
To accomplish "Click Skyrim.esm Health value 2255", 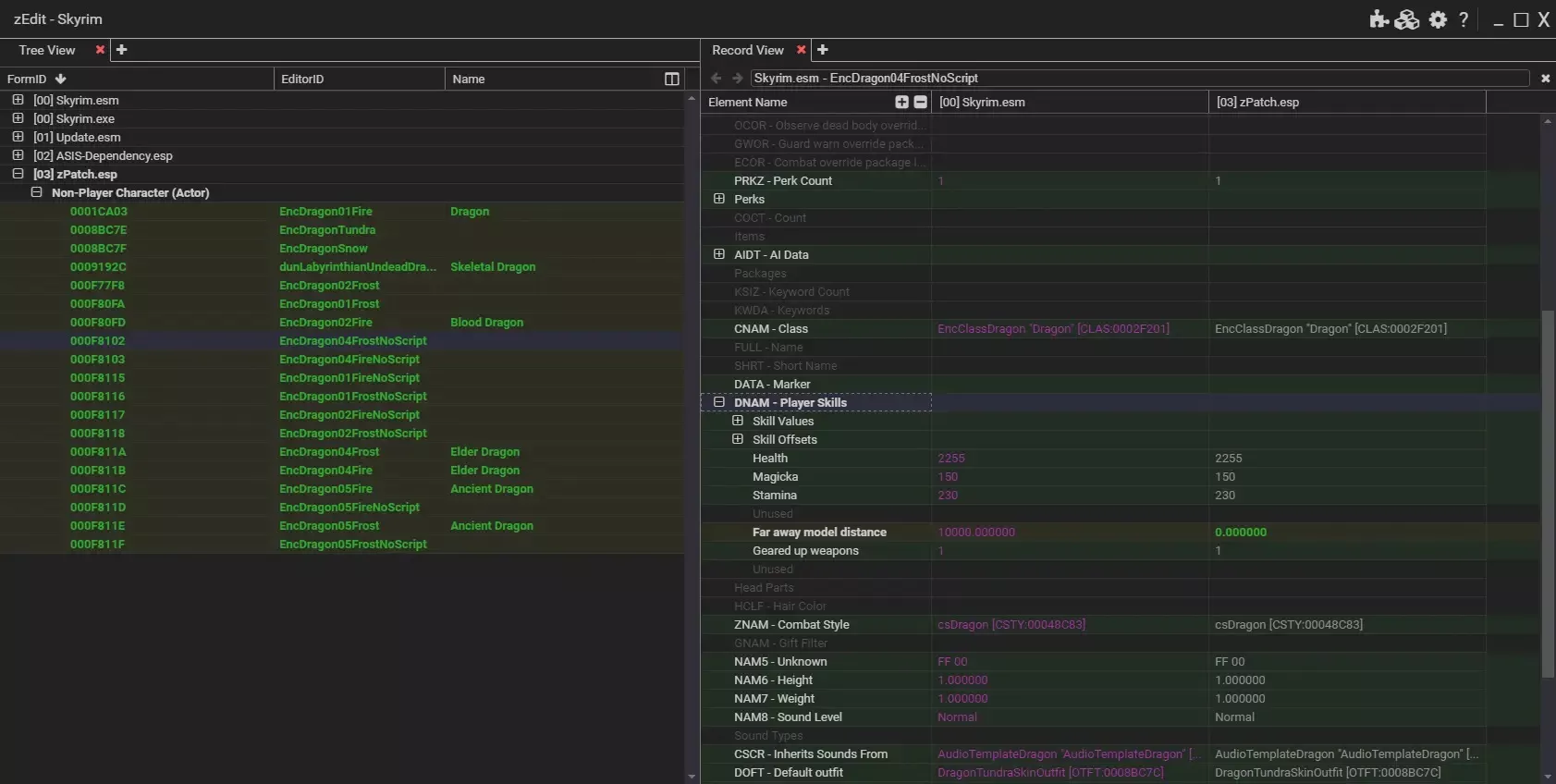I will click(951, 458).
